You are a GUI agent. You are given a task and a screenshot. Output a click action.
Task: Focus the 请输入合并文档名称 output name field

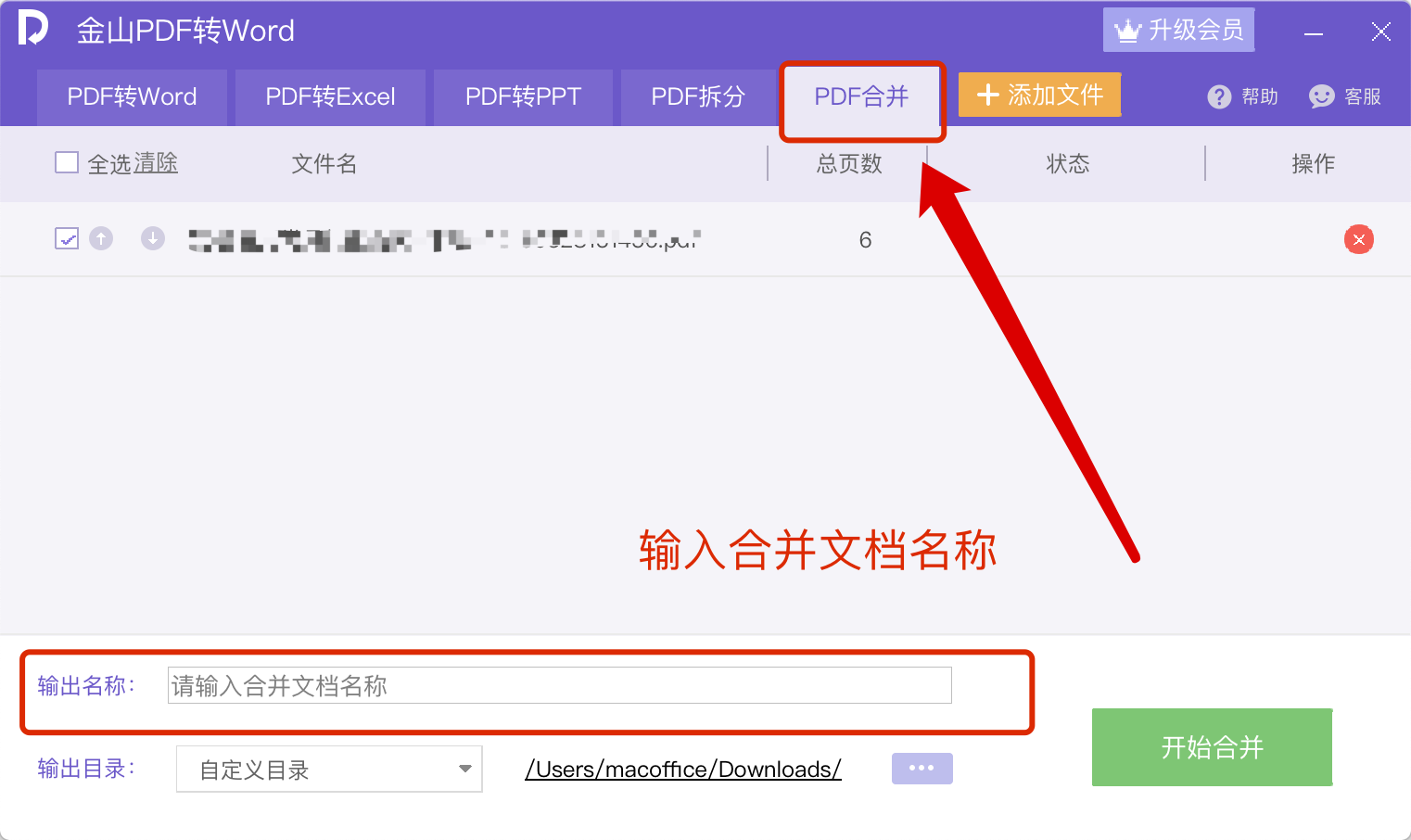559,685
